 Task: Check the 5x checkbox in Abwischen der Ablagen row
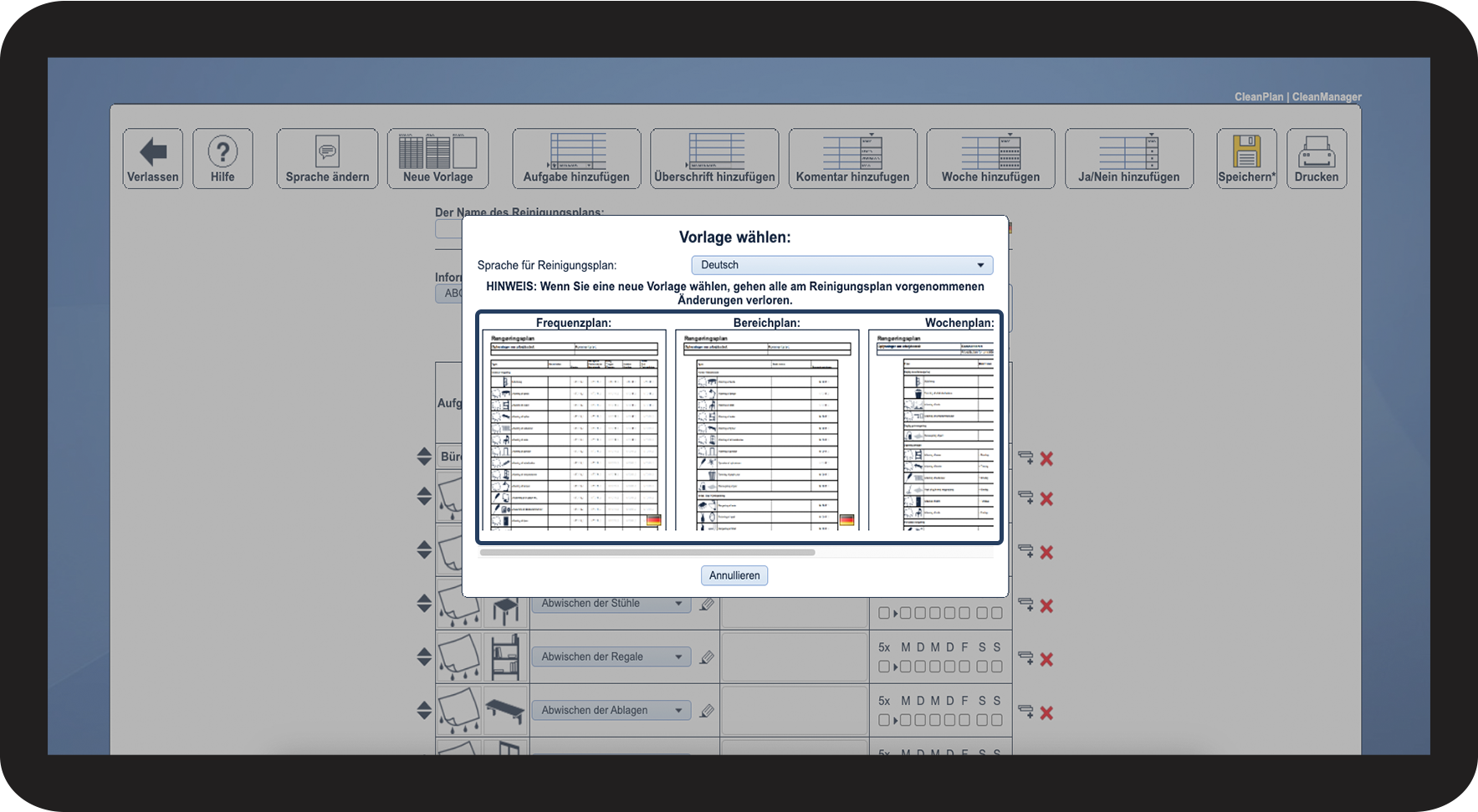pos(884,720)
